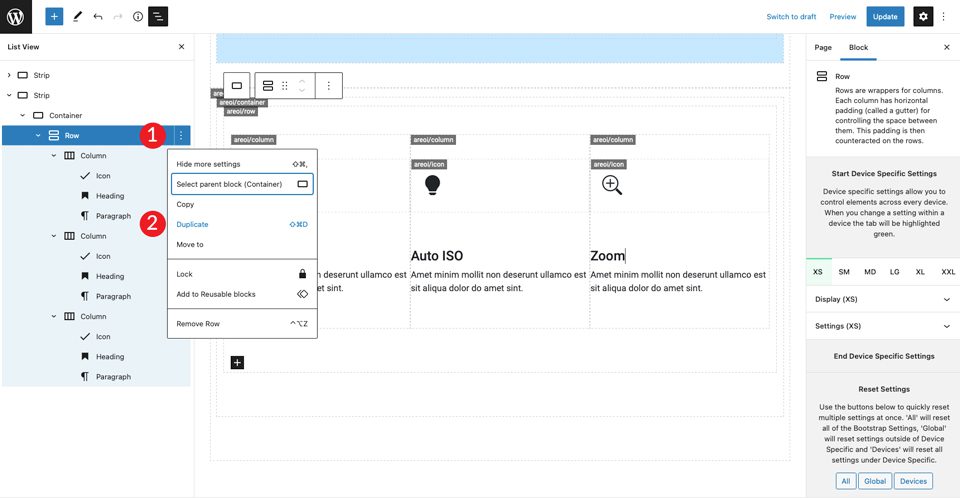This screenshot has width=960, height=498.
Task: Click the Undo arrow icon
Action: [98, 17]
